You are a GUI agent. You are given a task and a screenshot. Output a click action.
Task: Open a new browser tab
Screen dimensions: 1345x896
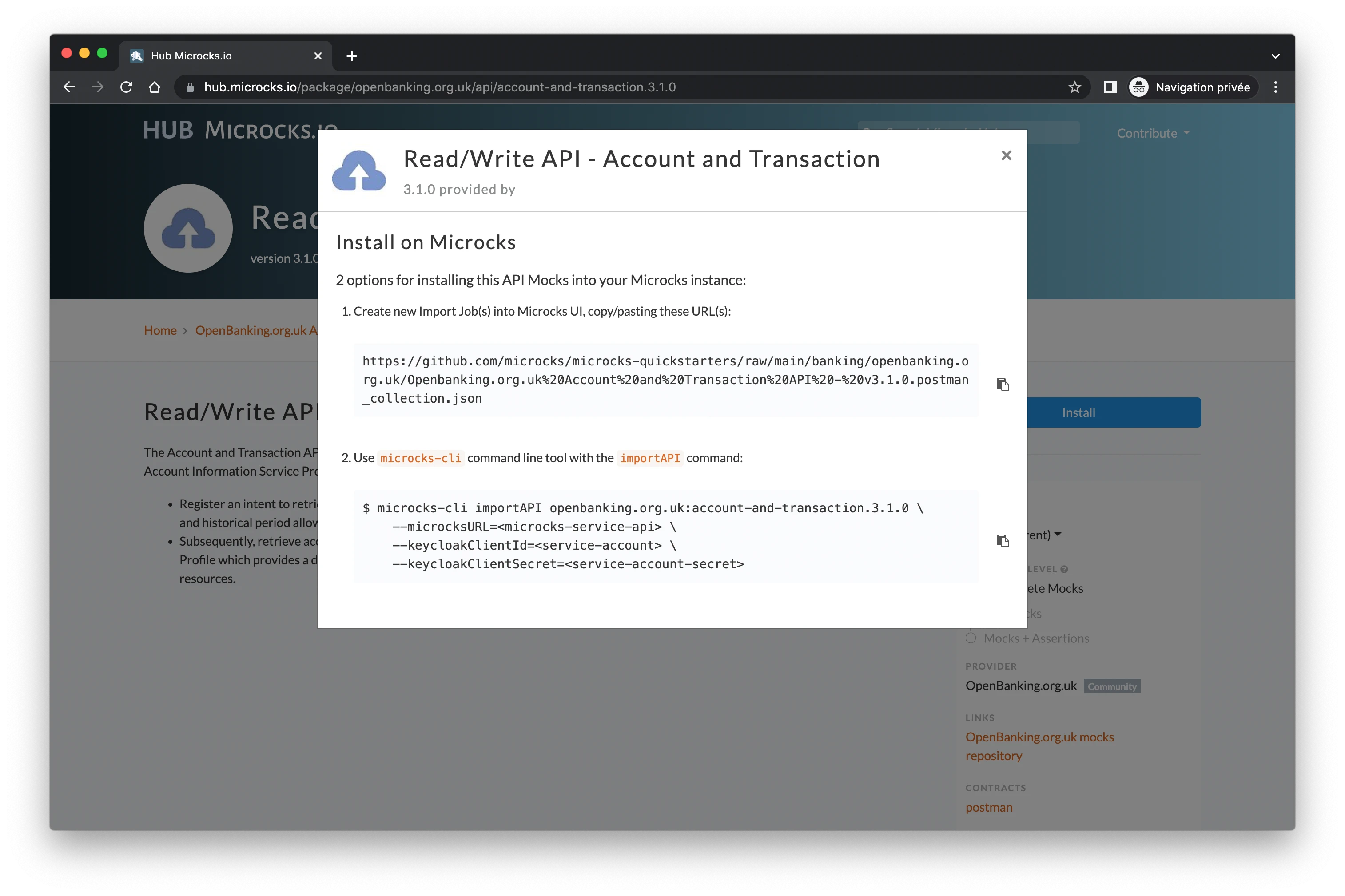(351, 56)
